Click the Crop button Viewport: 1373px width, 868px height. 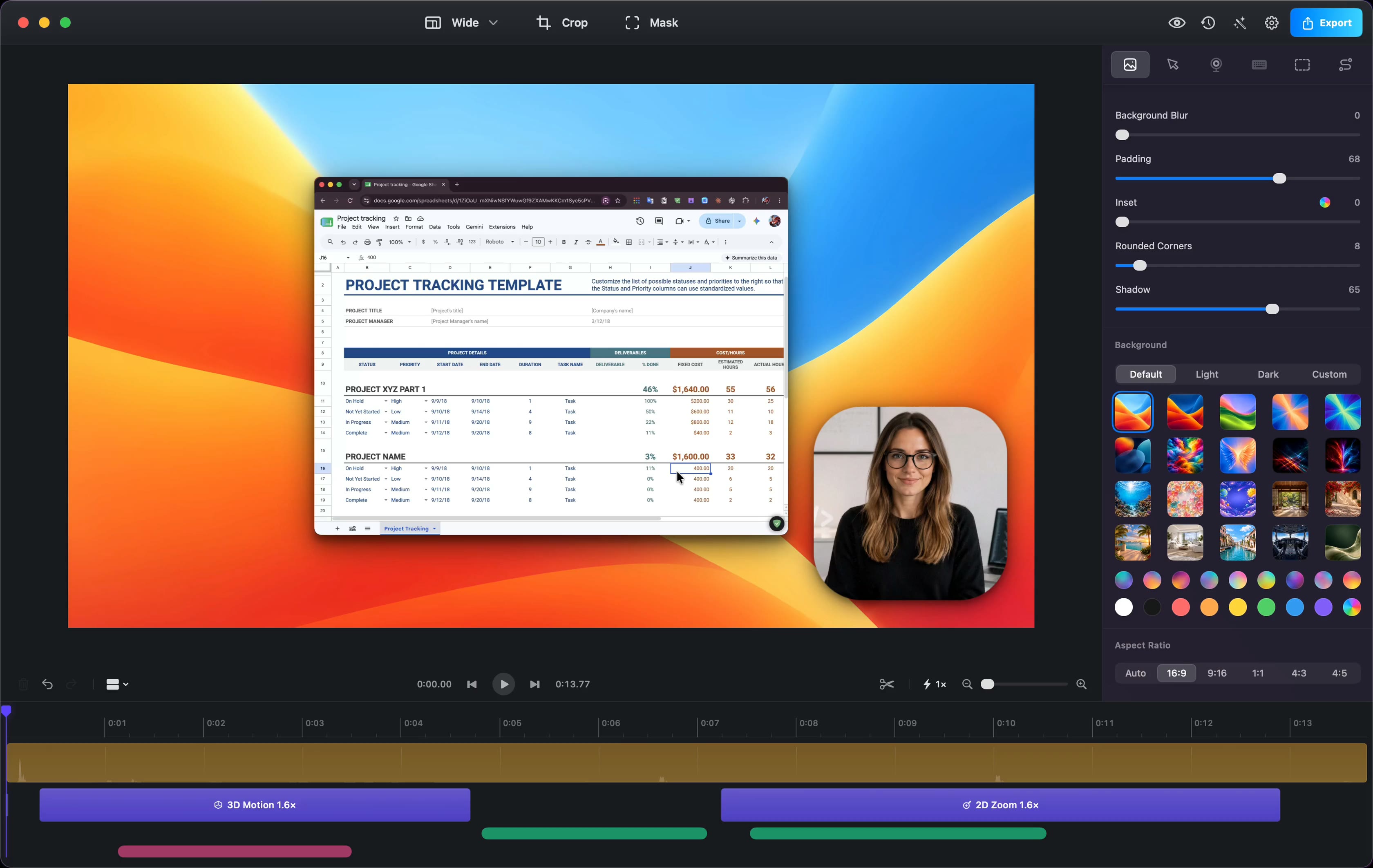(562, 23)
